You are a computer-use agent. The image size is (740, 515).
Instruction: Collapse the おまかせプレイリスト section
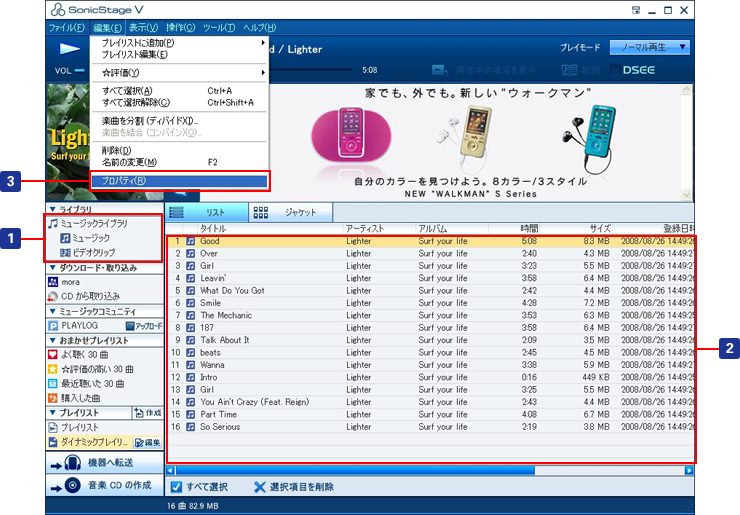[92, 340]
